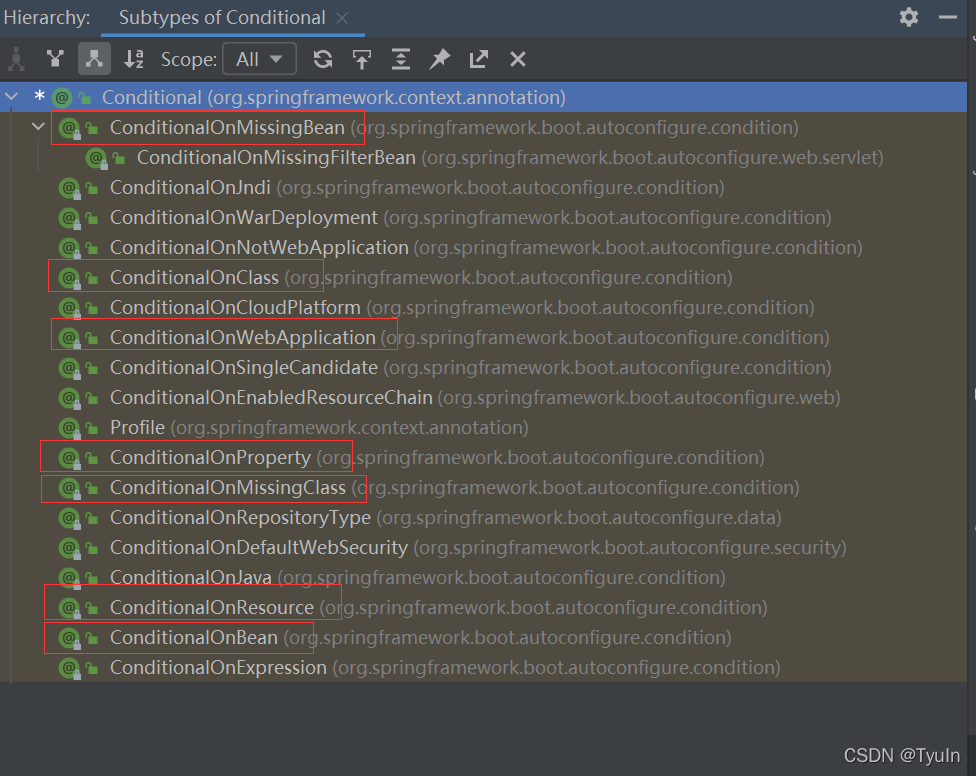Click green lock icon beside ConditionalOnResource
976x776 pixels.
(92, 608)
